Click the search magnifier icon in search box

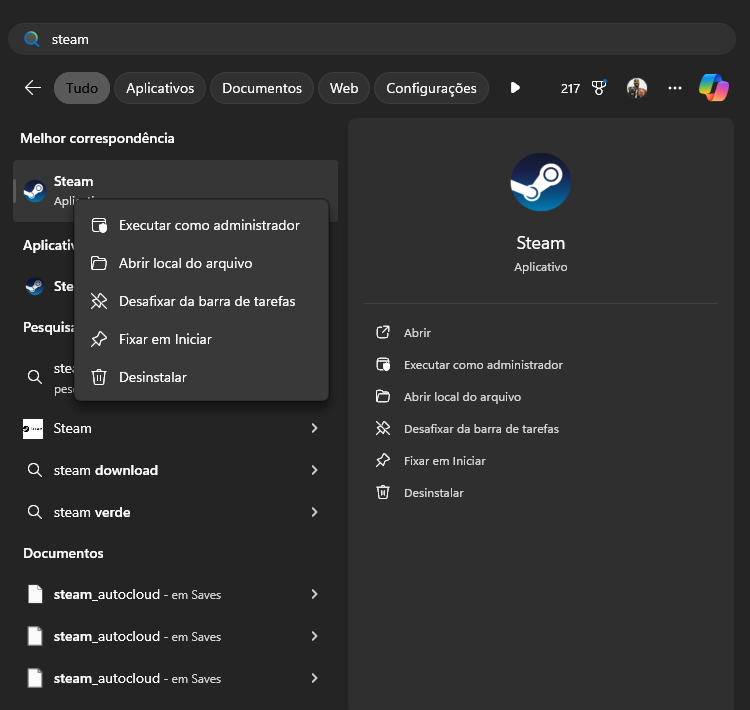point(32,39)
